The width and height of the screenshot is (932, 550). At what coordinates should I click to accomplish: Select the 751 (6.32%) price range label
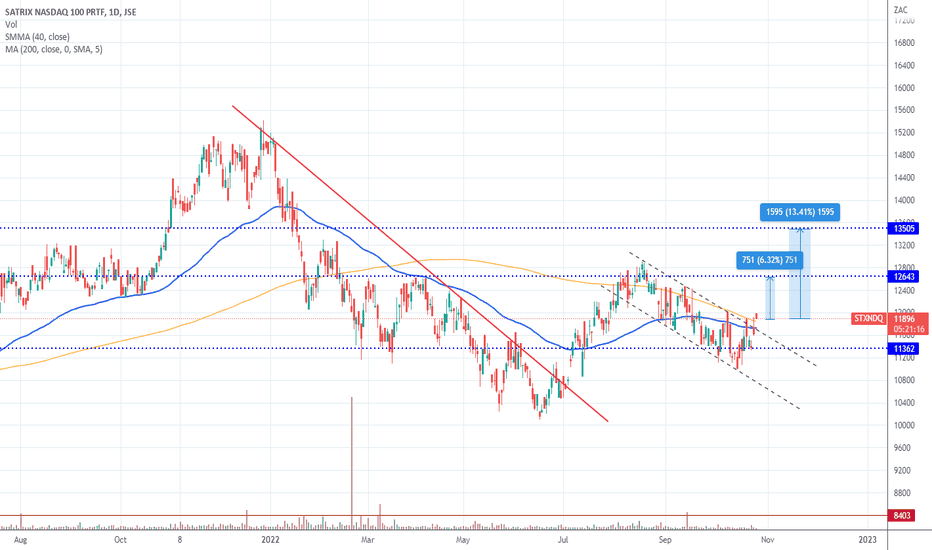point(769,260)
